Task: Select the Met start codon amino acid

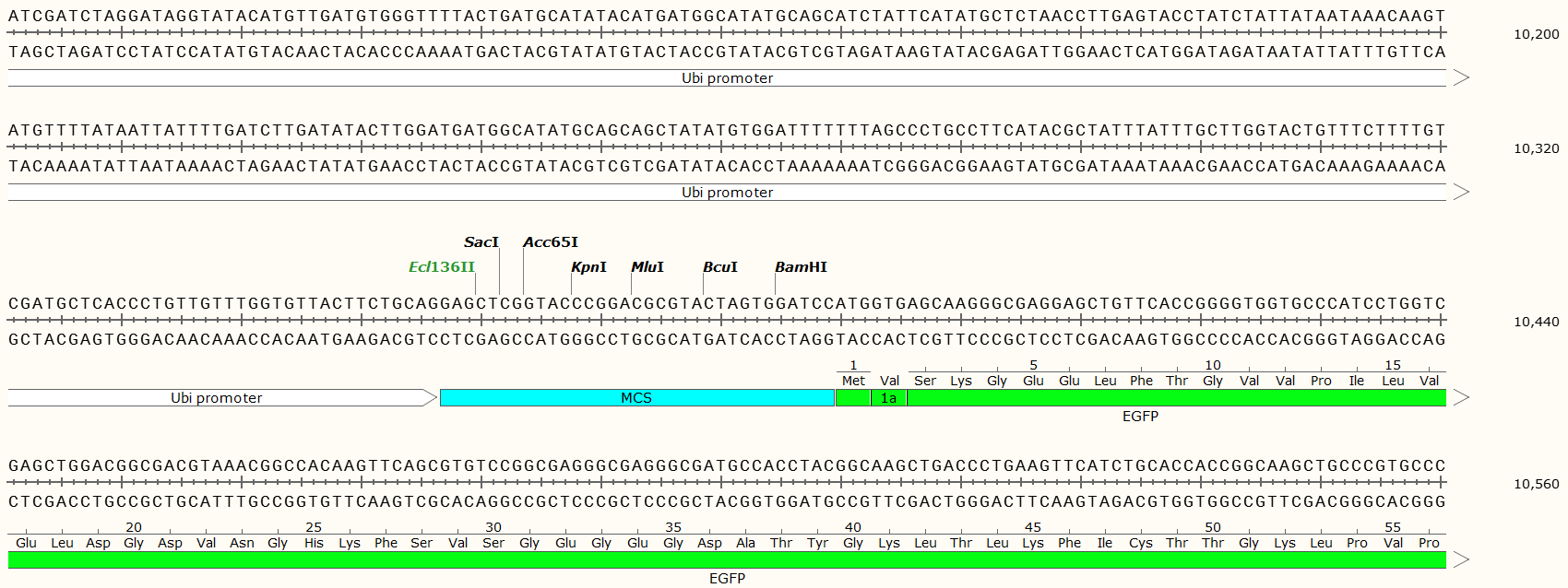Action: [x=853, y=381]
